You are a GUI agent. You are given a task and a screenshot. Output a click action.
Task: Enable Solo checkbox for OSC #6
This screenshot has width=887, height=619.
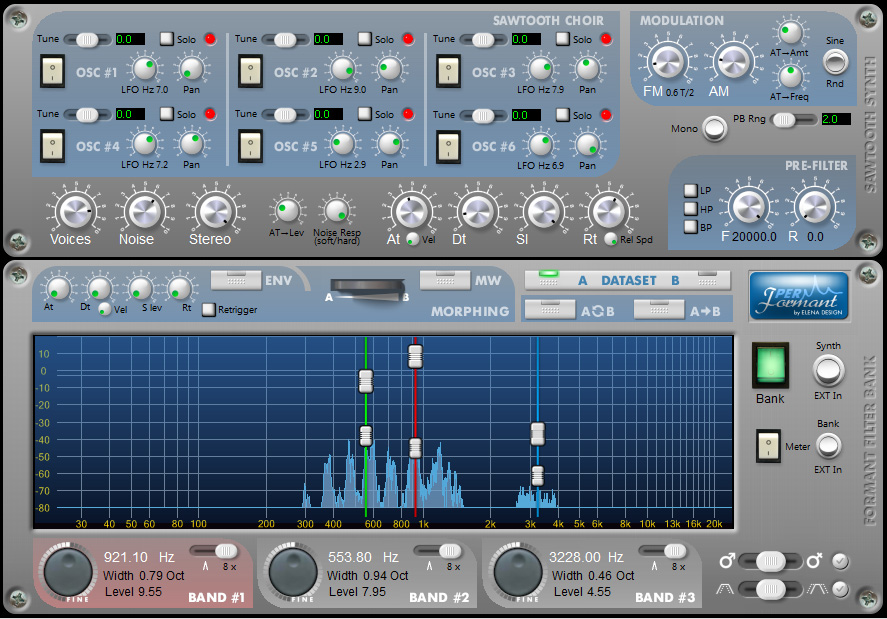562,115
